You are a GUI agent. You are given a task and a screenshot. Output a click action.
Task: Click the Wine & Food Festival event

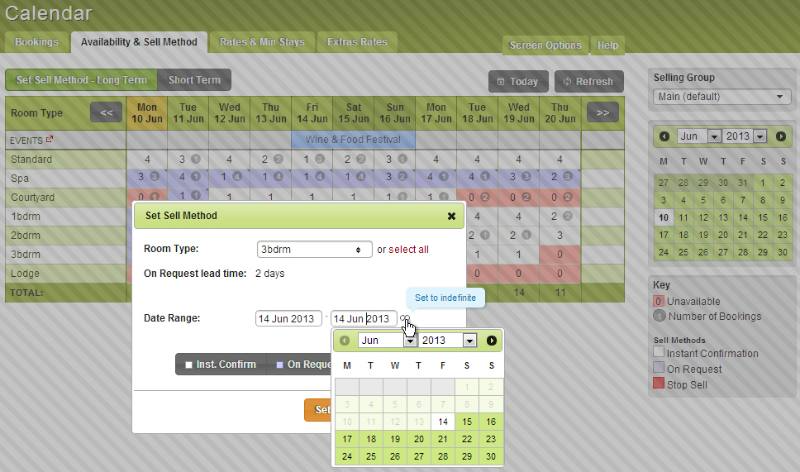353,139
